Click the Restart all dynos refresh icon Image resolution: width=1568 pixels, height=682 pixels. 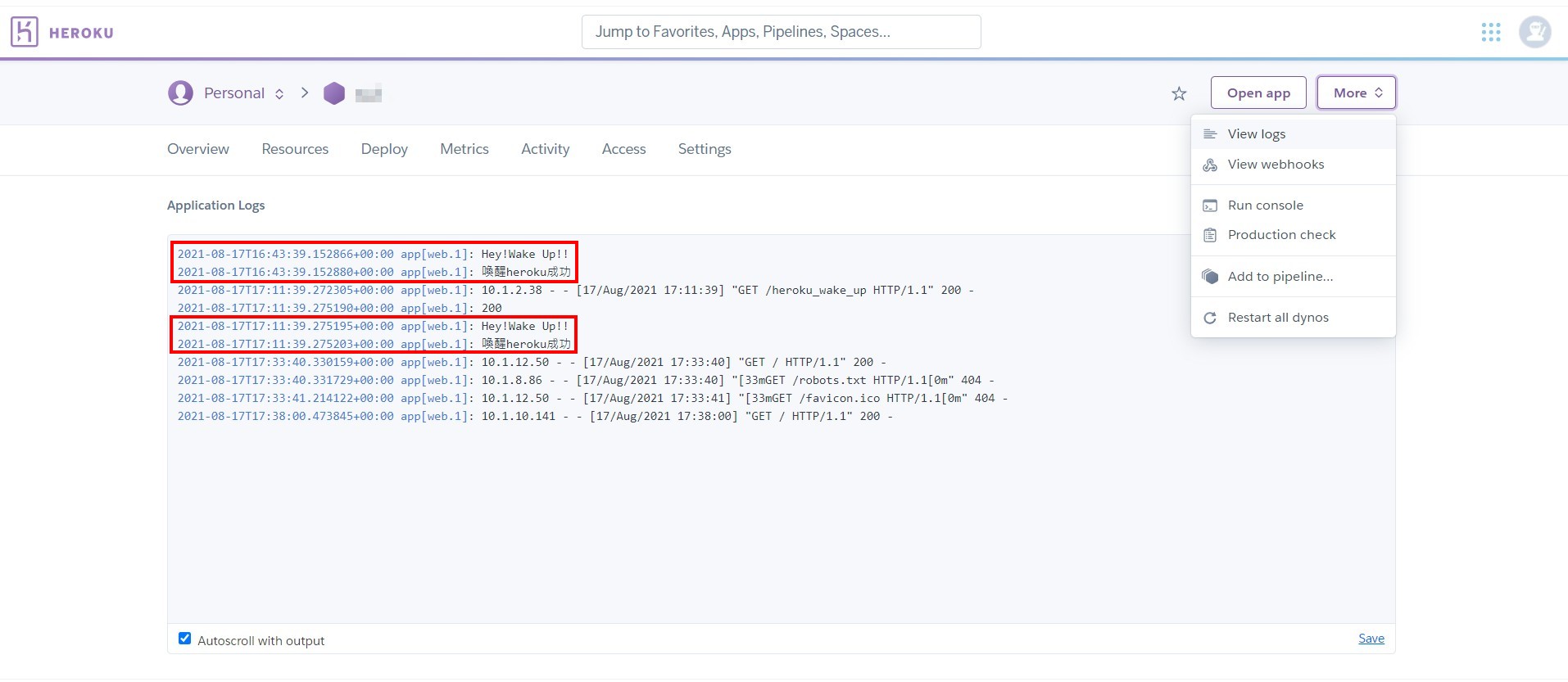click(x=1210, y=318)
